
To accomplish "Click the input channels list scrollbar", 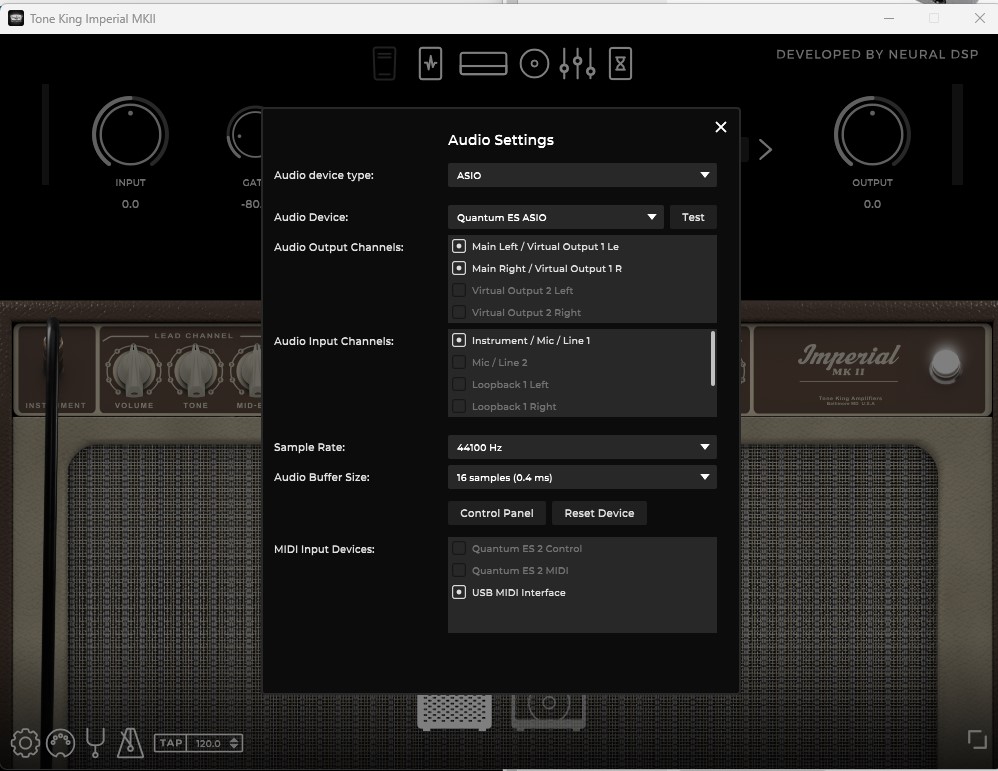I will pos(713,358).
